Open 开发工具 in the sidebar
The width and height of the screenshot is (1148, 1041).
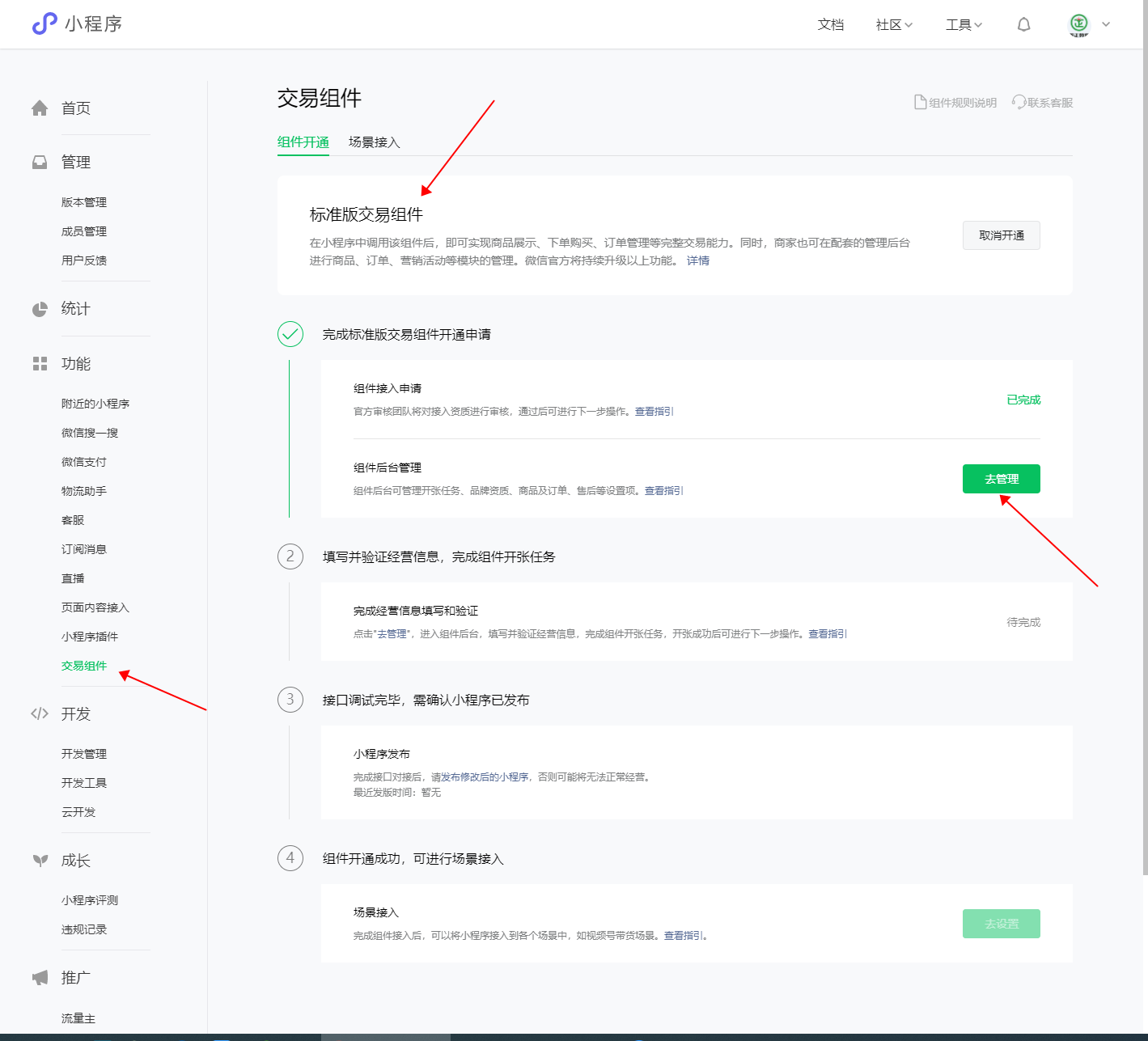pyautogui.click(x=84, y=783)
